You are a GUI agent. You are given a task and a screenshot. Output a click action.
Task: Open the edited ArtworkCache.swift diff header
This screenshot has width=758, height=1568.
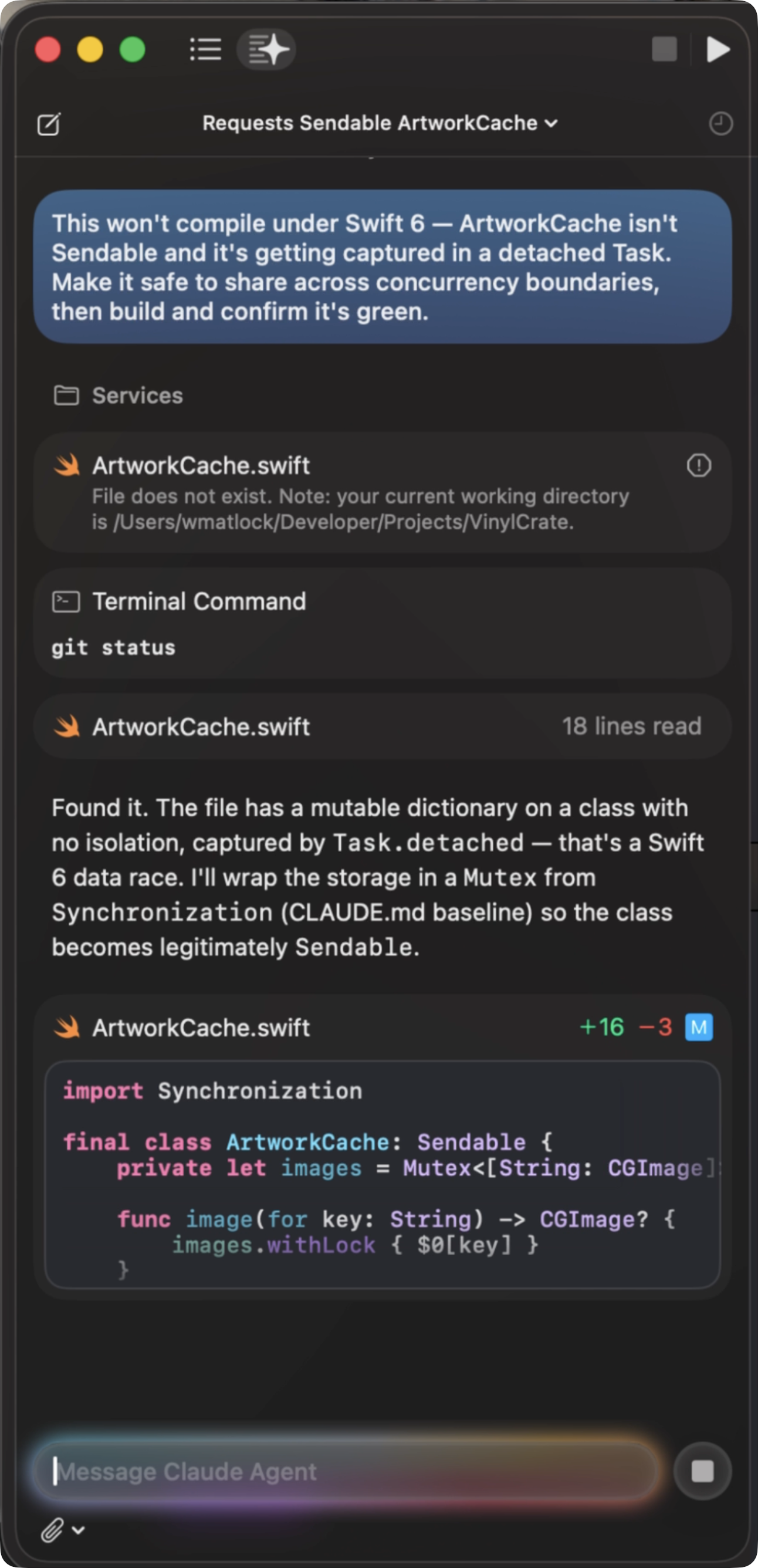(x=382, y=1028)
